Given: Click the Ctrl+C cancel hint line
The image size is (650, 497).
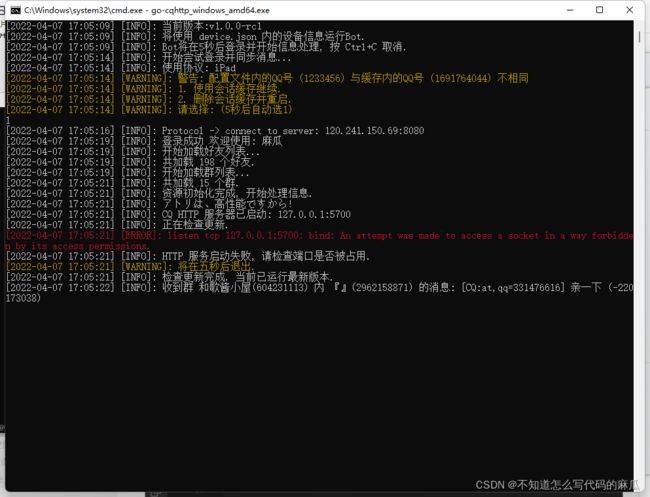Looking at the screenshot, I should [206, 47].
